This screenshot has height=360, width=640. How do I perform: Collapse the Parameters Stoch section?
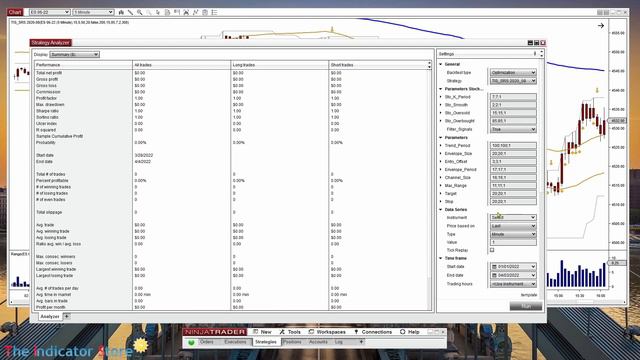[440, 89]
